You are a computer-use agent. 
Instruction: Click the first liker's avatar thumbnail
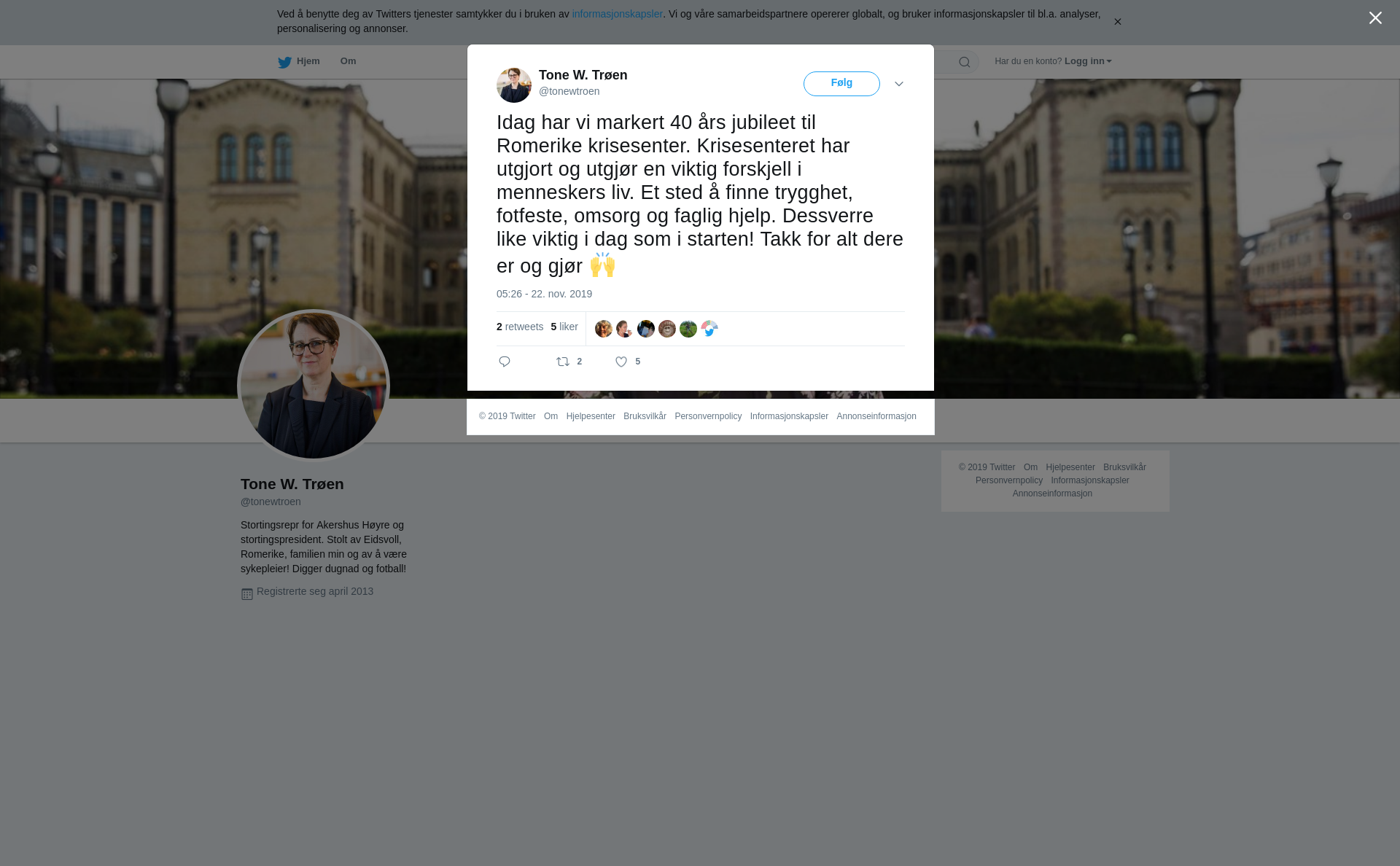coord(604,329)
